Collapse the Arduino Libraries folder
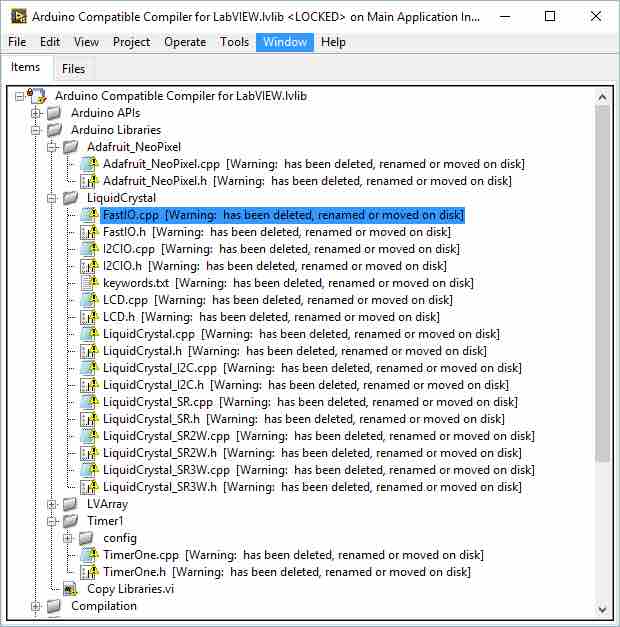The width and height of the screenshot is (620, 627). coord(36,130)
